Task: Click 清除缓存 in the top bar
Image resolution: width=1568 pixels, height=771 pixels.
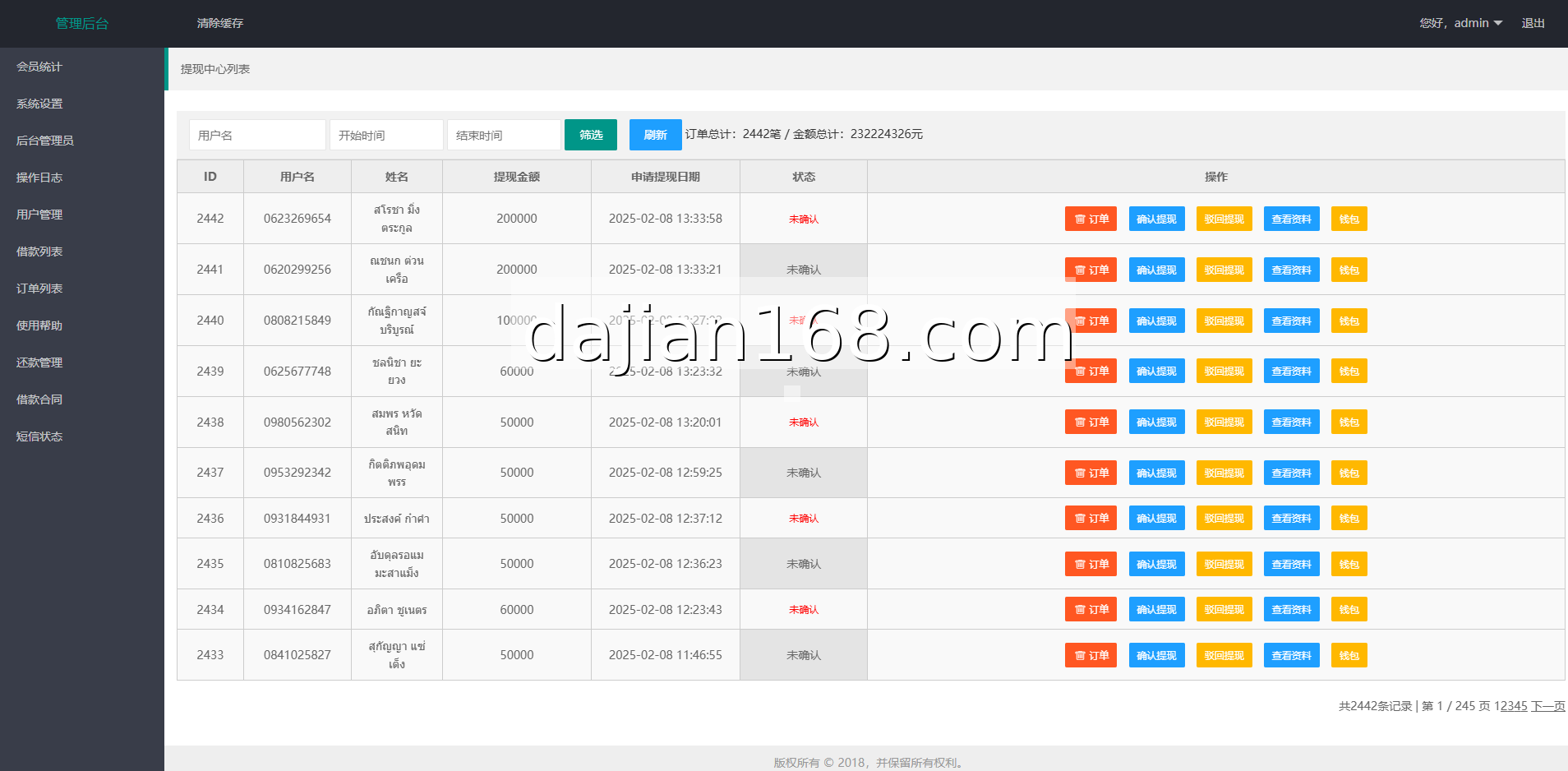Action: click(x=220, y=23)
